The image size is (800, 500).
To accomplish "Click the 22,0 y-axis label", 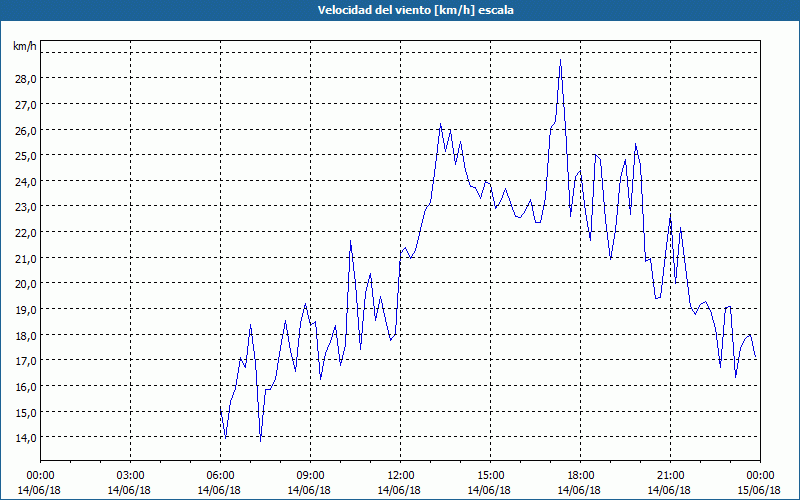I will tap(28, 233).
